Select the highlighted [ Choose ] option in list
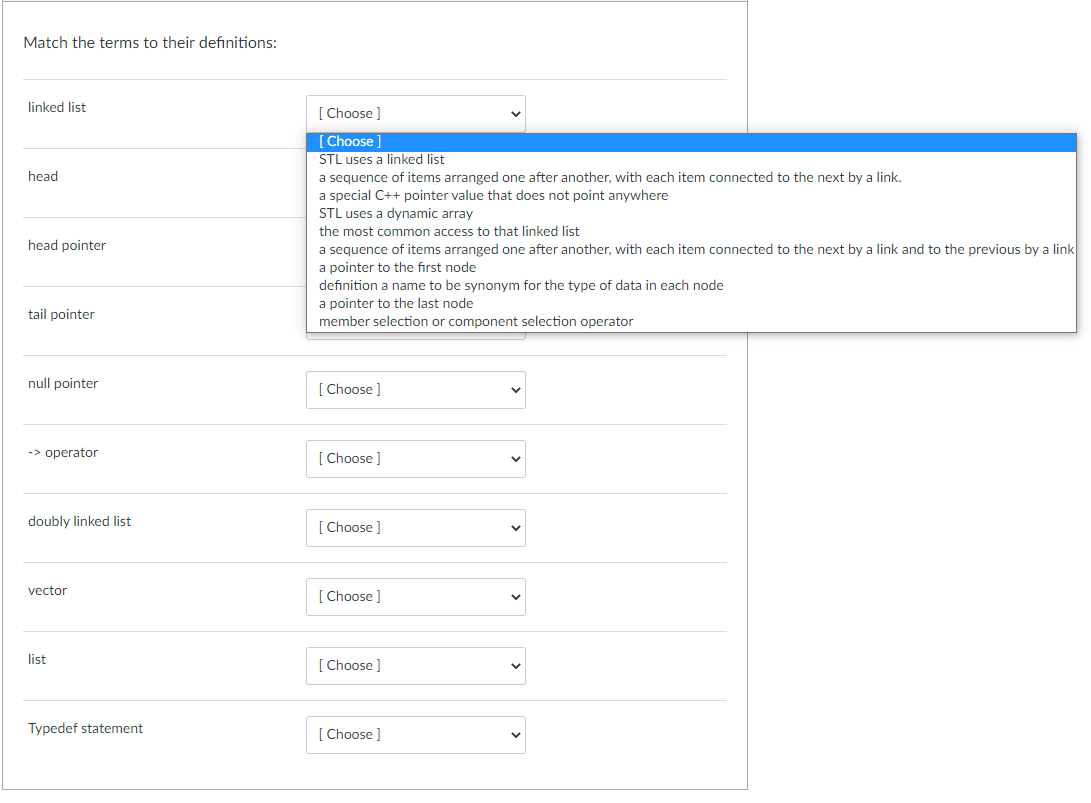 pyautogui.click(x=691, y=141)
